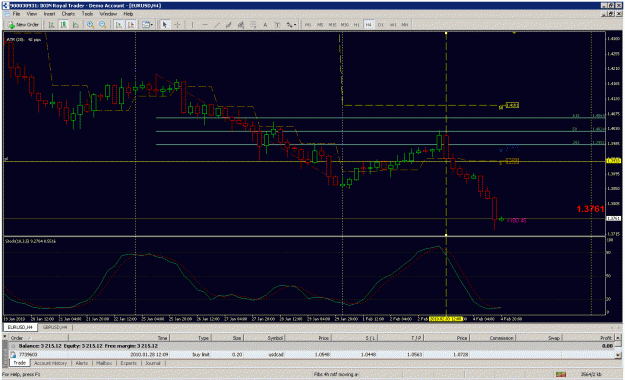Image resolution: width=625 pixels, height=380 pixels.
Task: Select pending order 7739603 row
Action: click(x=311, y=354)
